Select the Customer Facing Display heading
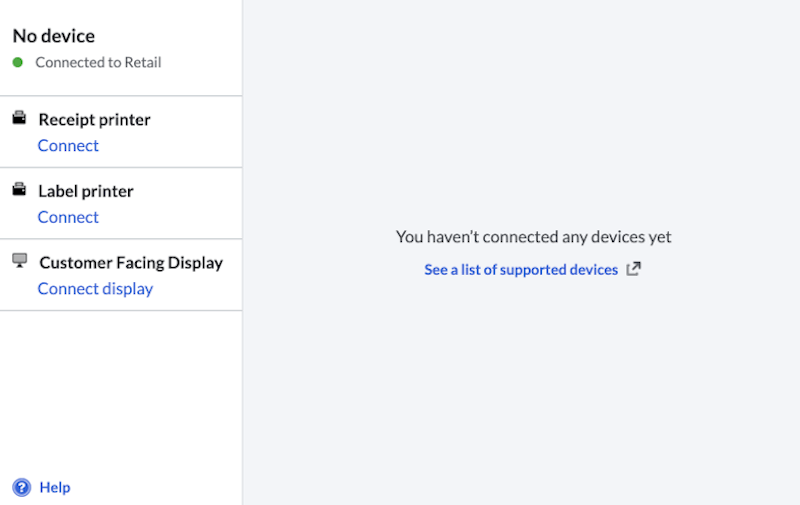 click(x=131, y=263)
